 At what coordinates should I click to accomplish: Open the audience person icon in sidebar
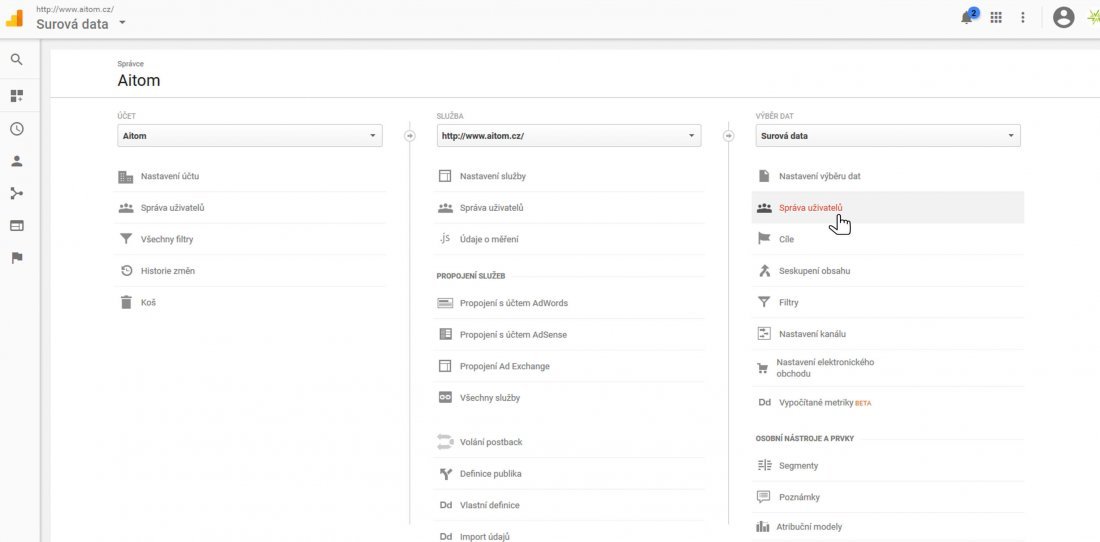point(16,161)
